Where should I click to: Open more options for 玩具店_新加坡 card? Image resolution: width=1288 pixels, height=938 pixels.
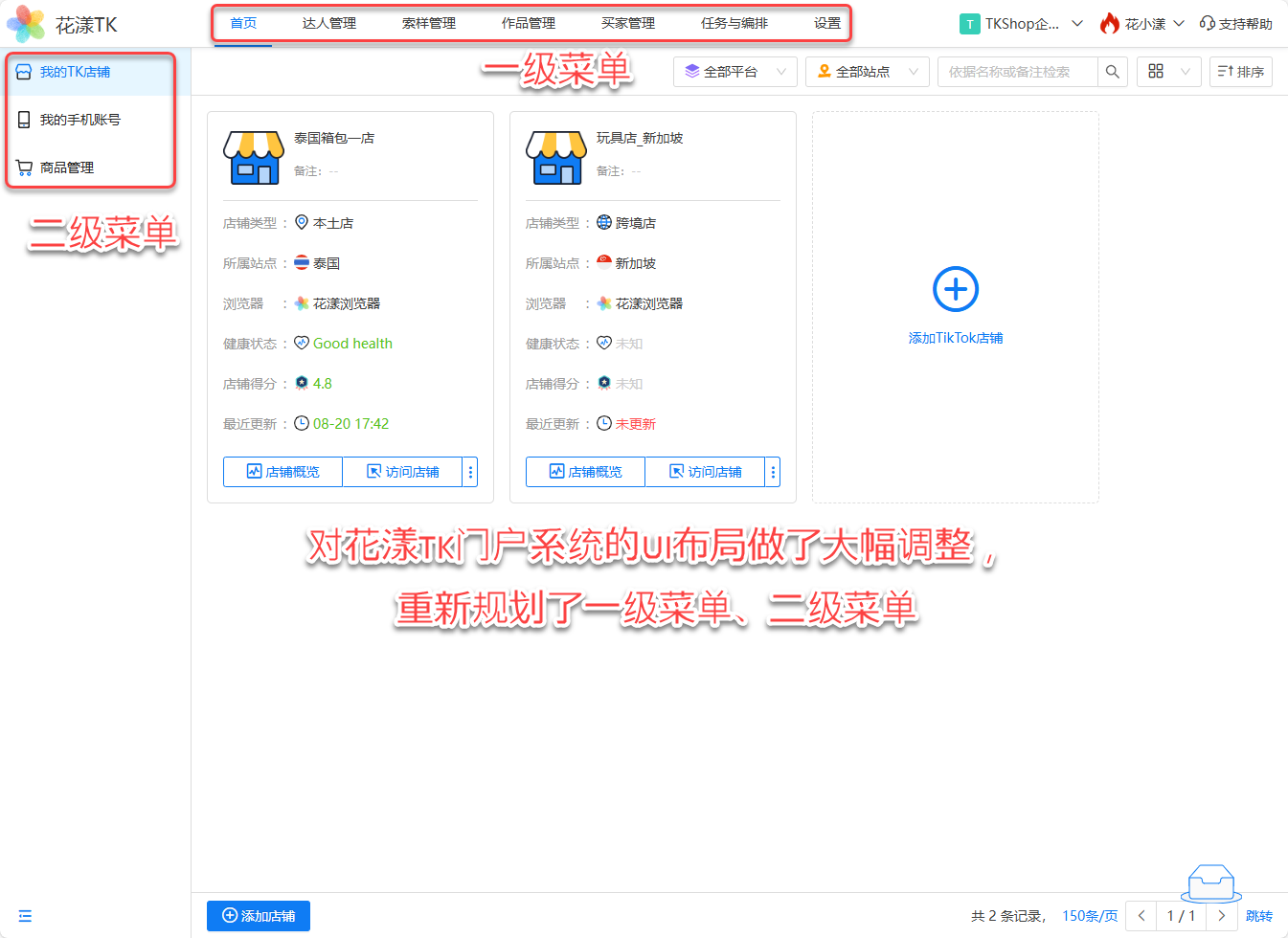[x=773, y=472]
